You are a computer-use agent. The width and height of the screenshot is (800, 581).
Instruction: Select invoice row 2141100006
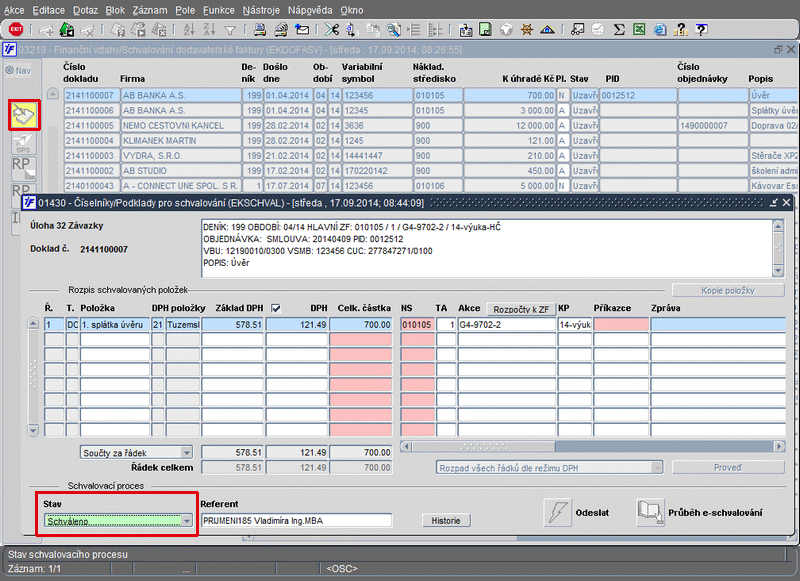click(x=431, y=110)
